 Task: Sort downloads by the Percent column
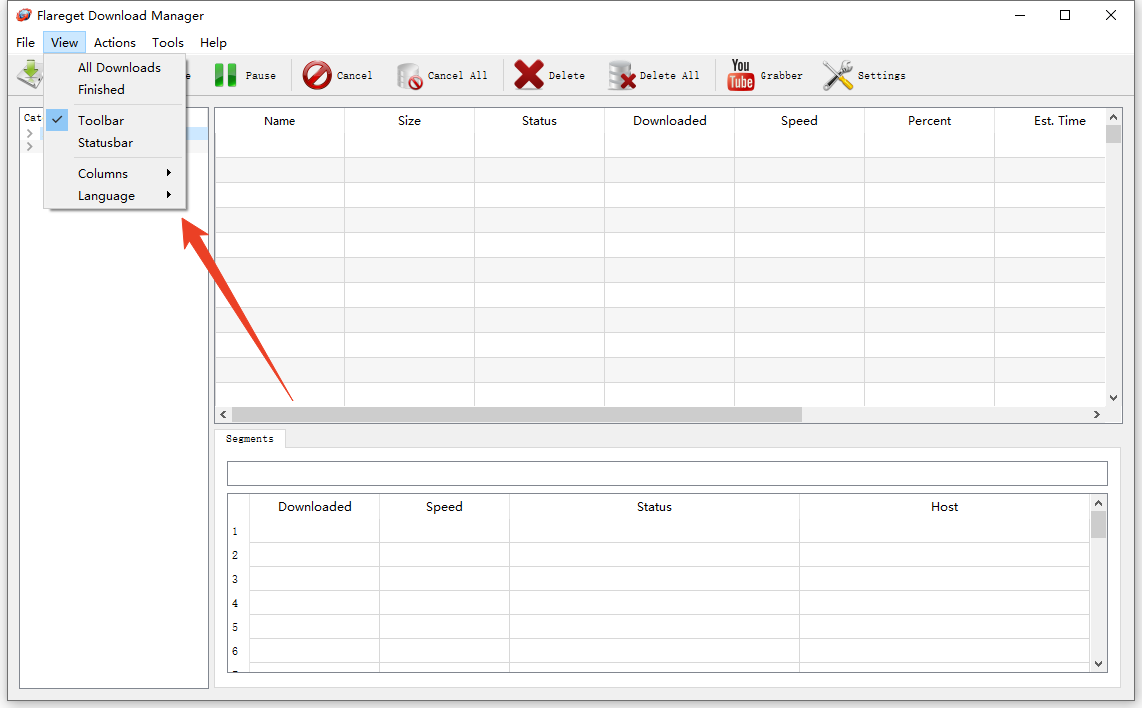(x=929, y=121)
